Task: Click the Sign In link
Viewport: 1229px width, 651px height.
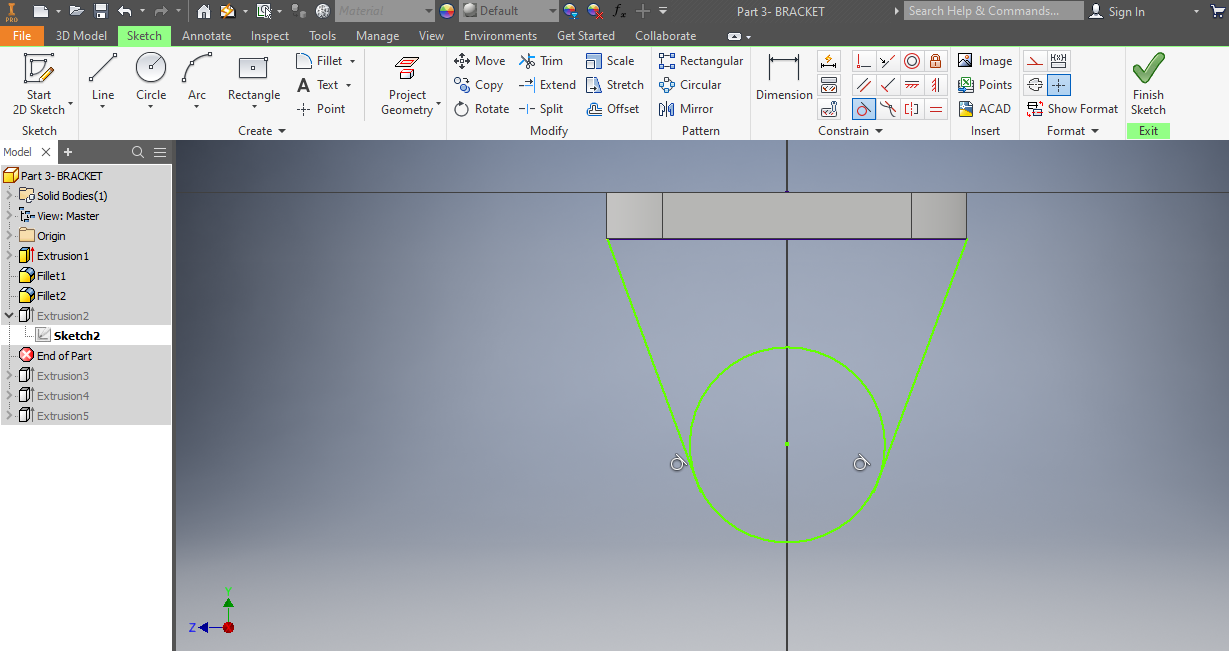Action: pyautogui.click(x=1126, y=11)
